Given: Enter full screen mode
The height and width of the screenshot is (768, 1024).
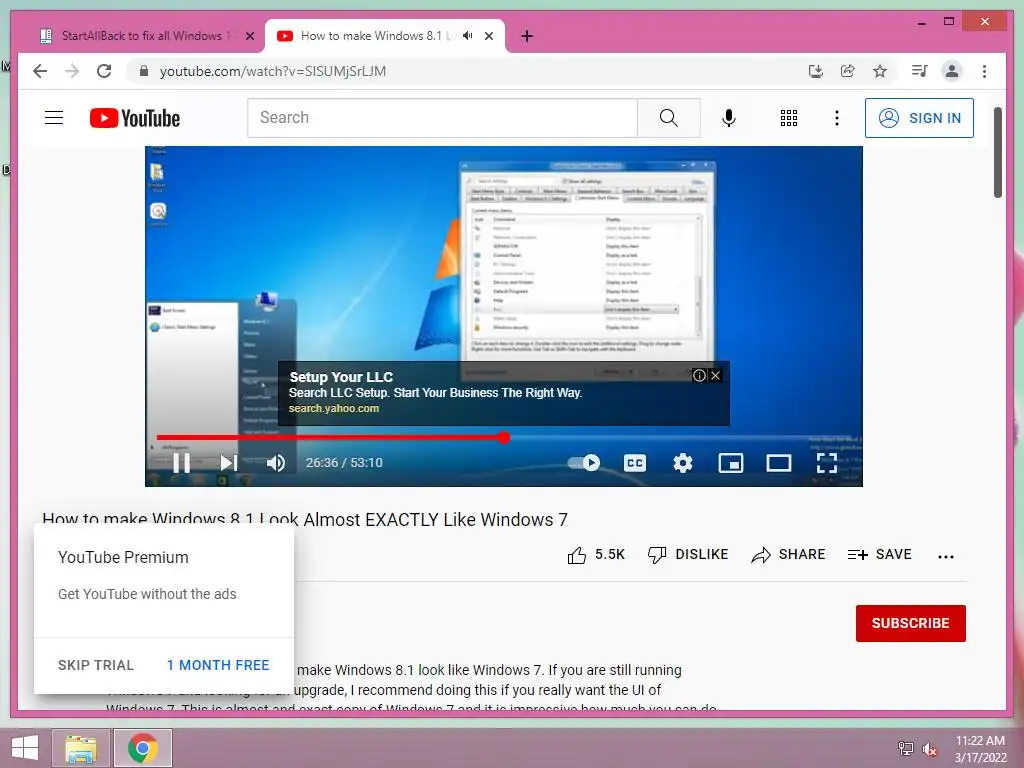Looking at the screenshot, I should click(827, 463).
